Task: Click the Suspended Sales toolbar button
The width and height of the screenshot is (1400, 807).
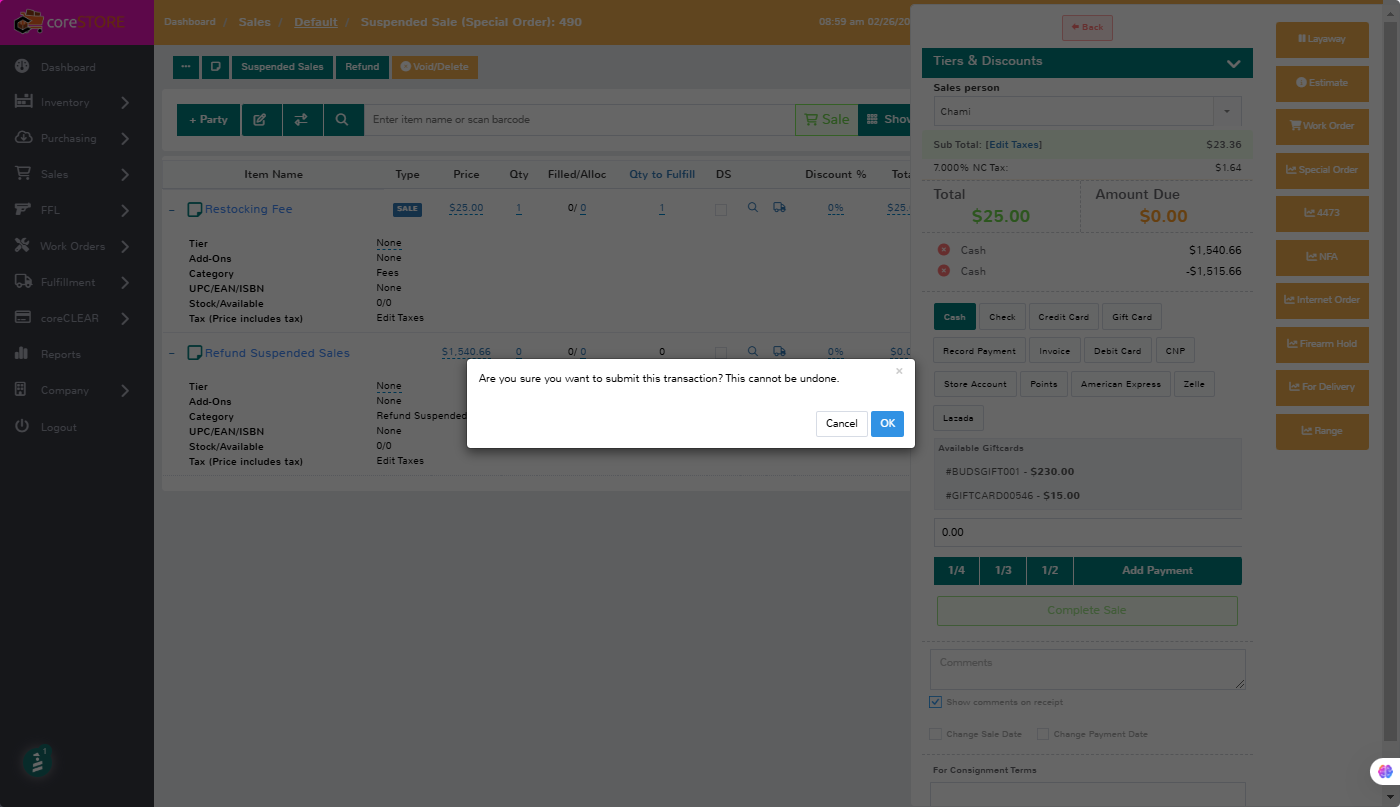Action: click(x=282, y=67)
